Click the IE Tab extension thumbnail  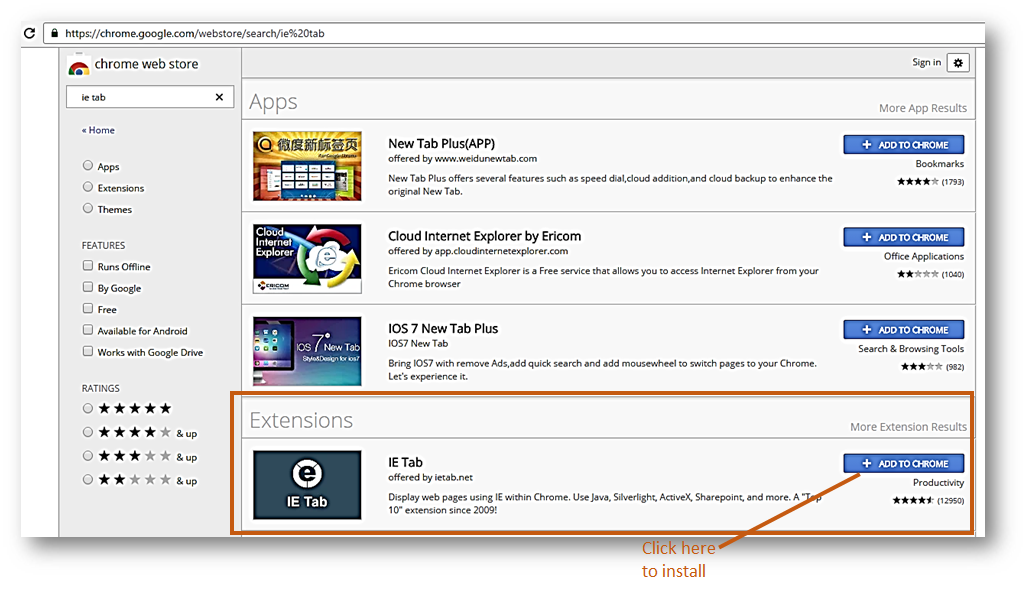click(307, 485)
